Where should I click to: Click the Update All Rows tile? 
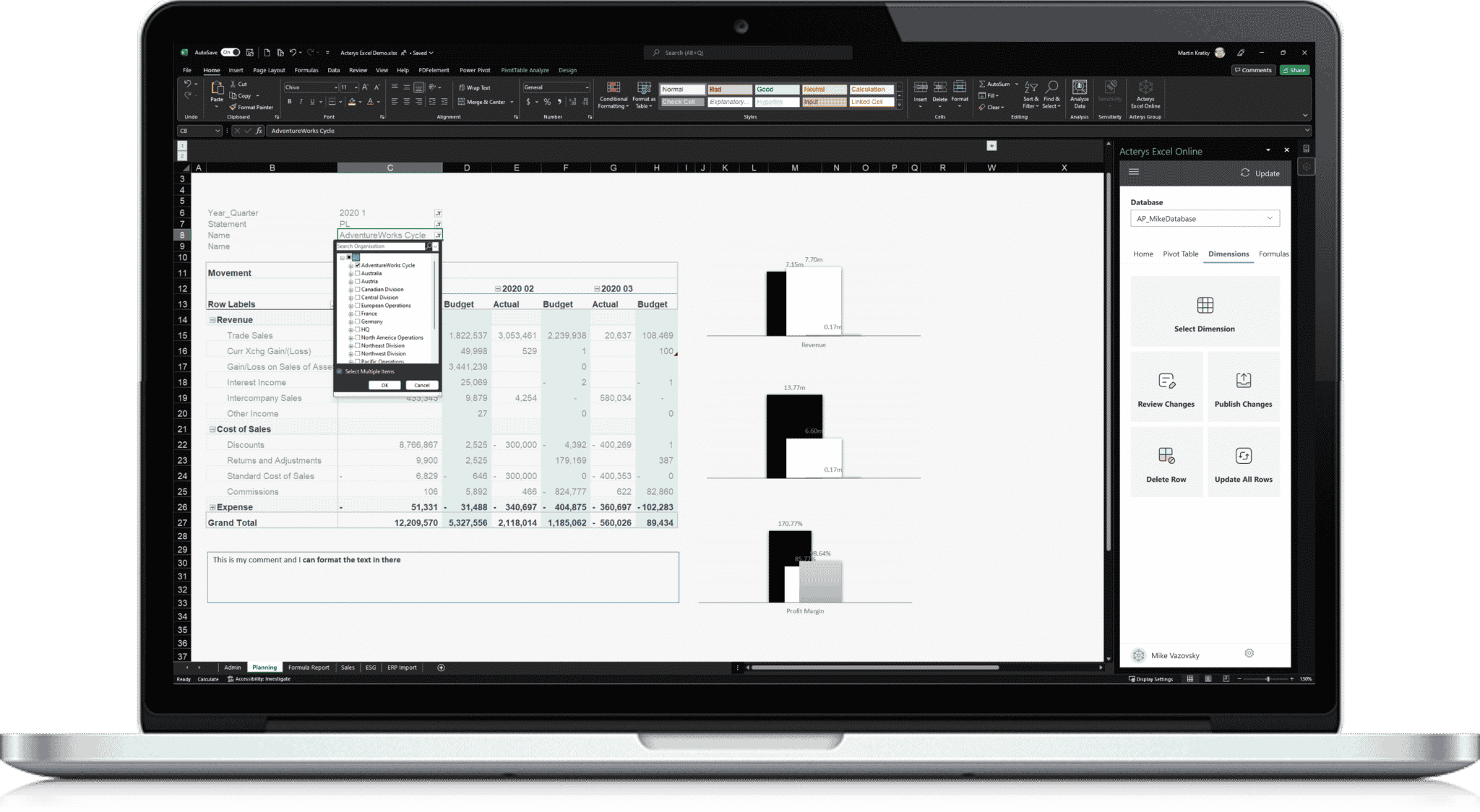click(x=1243, y=462)
